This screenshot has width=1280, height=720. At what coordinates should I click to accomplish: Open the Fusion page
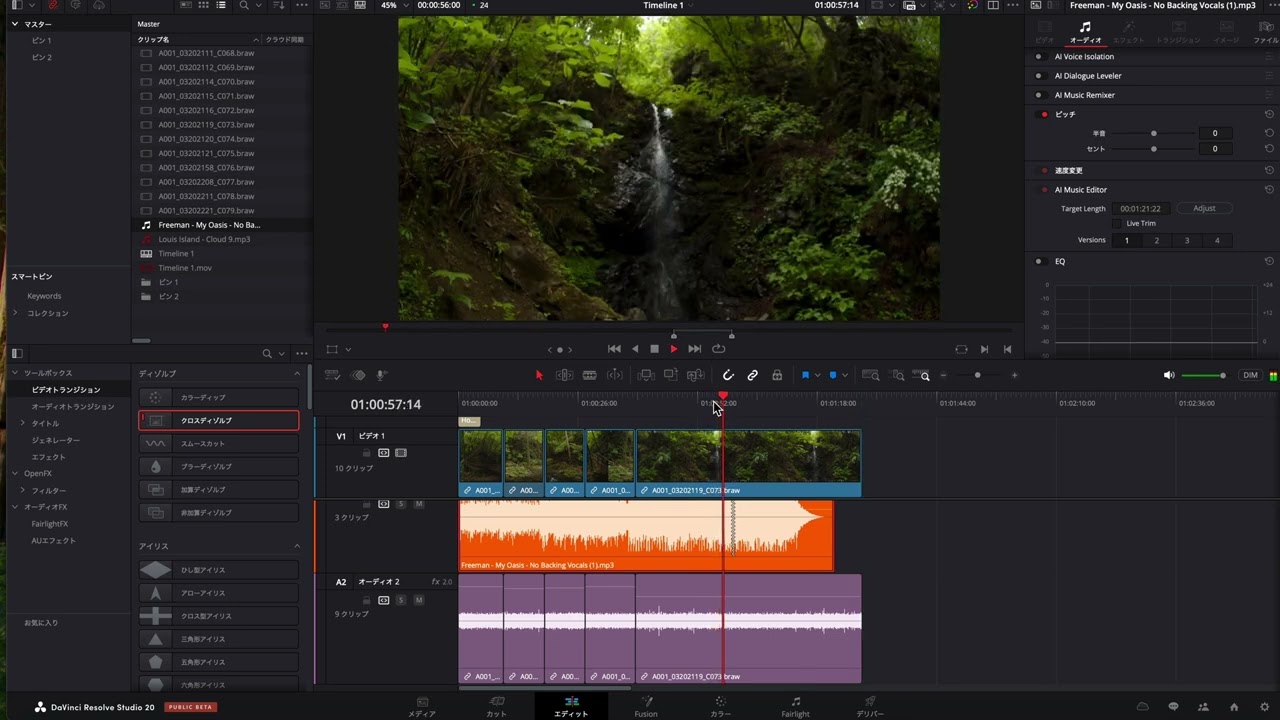point(646,706)
